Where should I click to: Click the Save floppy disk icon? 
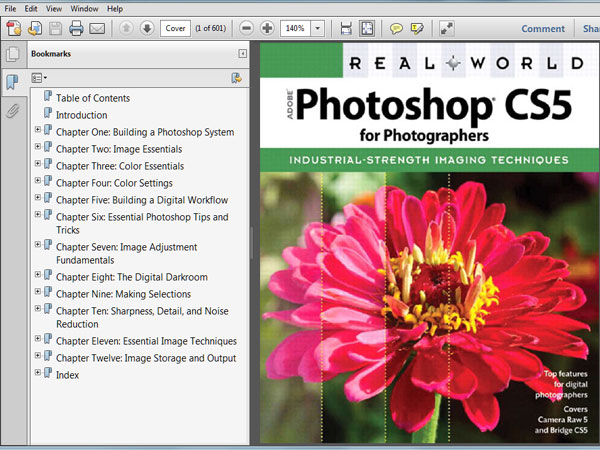click(x=55, y=29)
